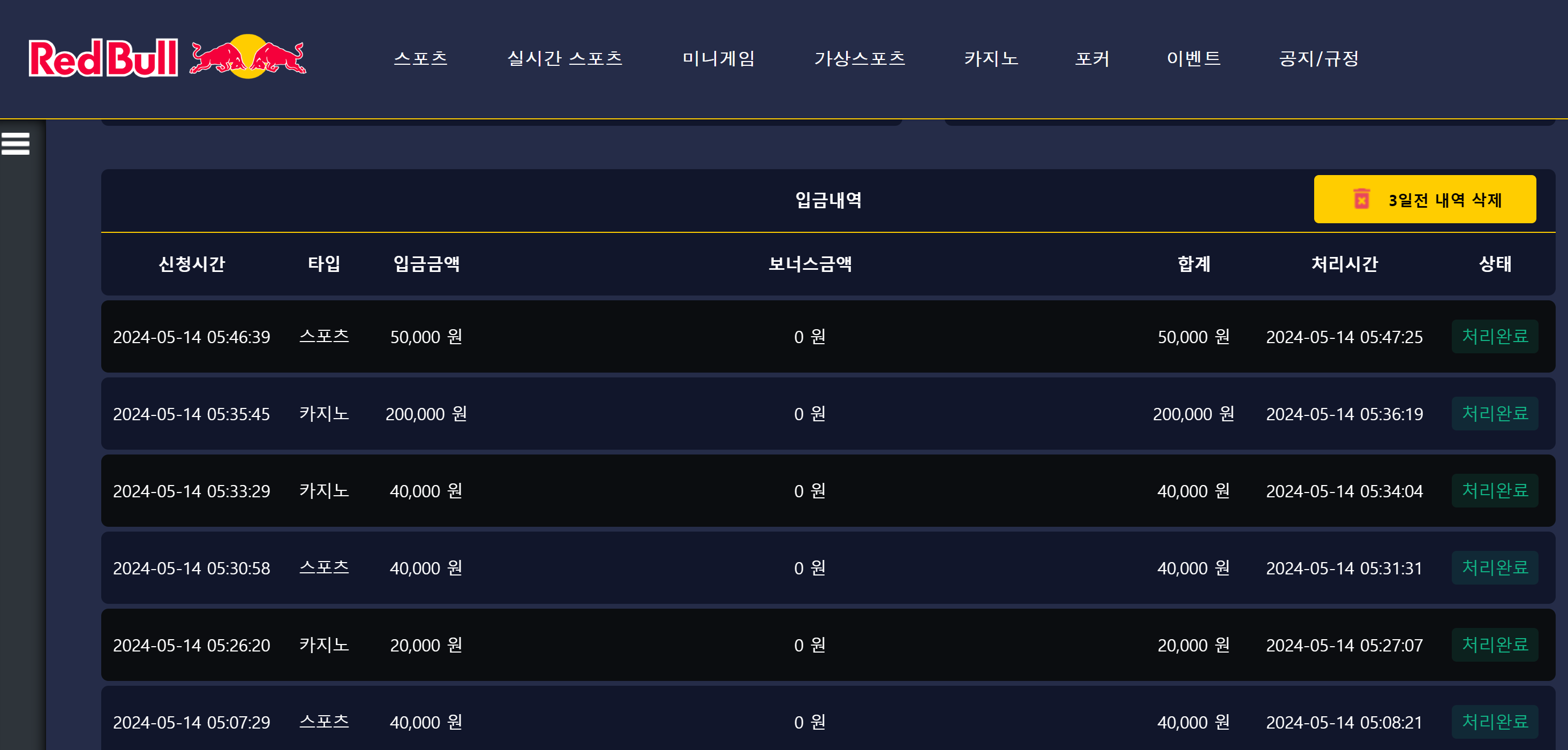Open the 카지노 menu item
This screenshot has width=1568, height=750.
[x=991, y=58]
